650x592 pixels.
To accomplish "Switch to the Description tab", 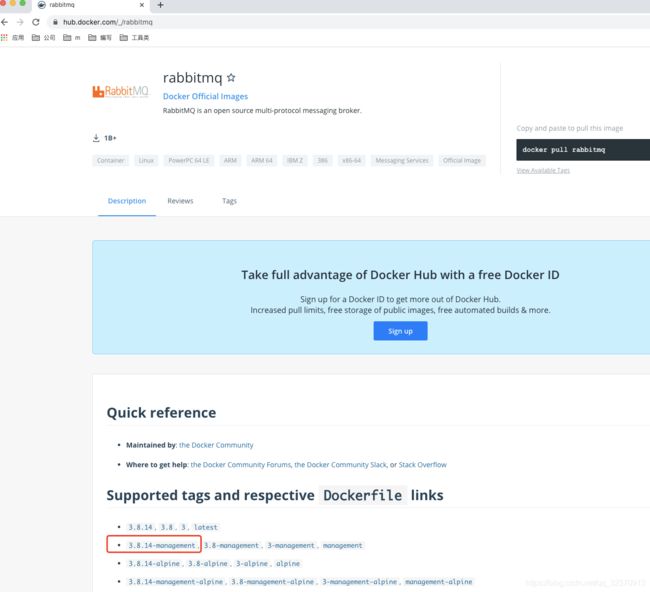I will 127,201.
